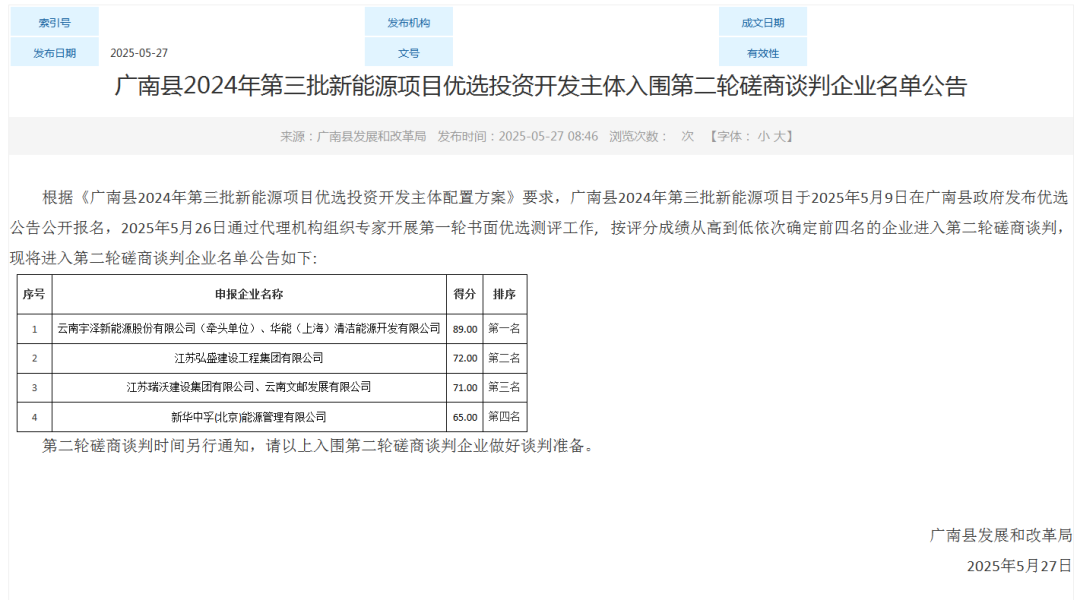Click table header 申报企业名称
The width and height of the screenshot is (1080, 600).
pyautogui.click(x=249, y=294)
